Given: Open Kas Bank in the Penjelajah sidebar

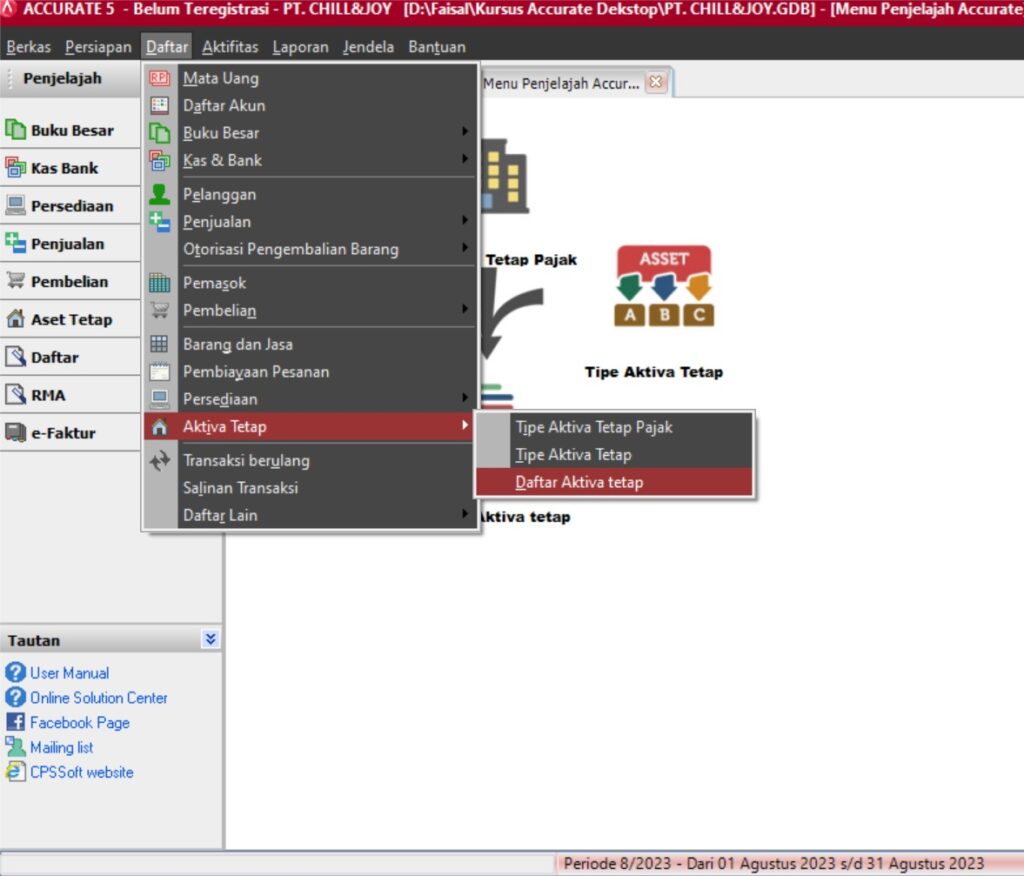Looking at the screenshot, I should coord(64,168).
